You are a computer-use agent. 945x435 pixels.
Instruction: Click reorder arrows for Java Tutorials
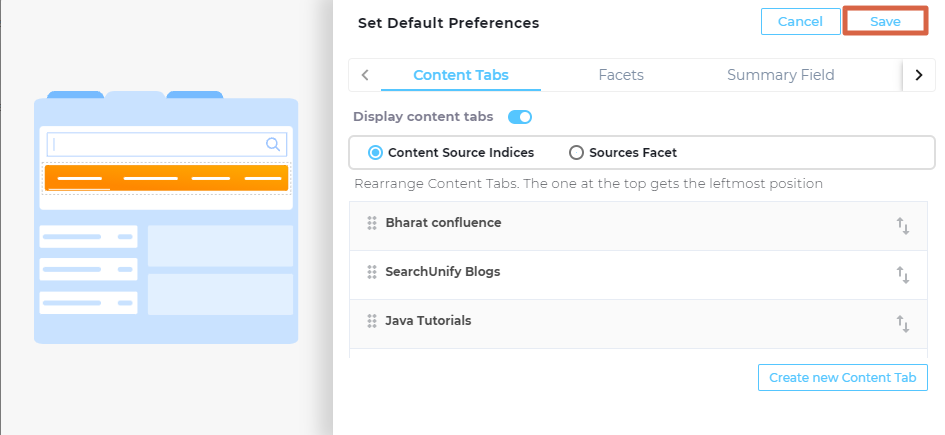pos(903,323)
